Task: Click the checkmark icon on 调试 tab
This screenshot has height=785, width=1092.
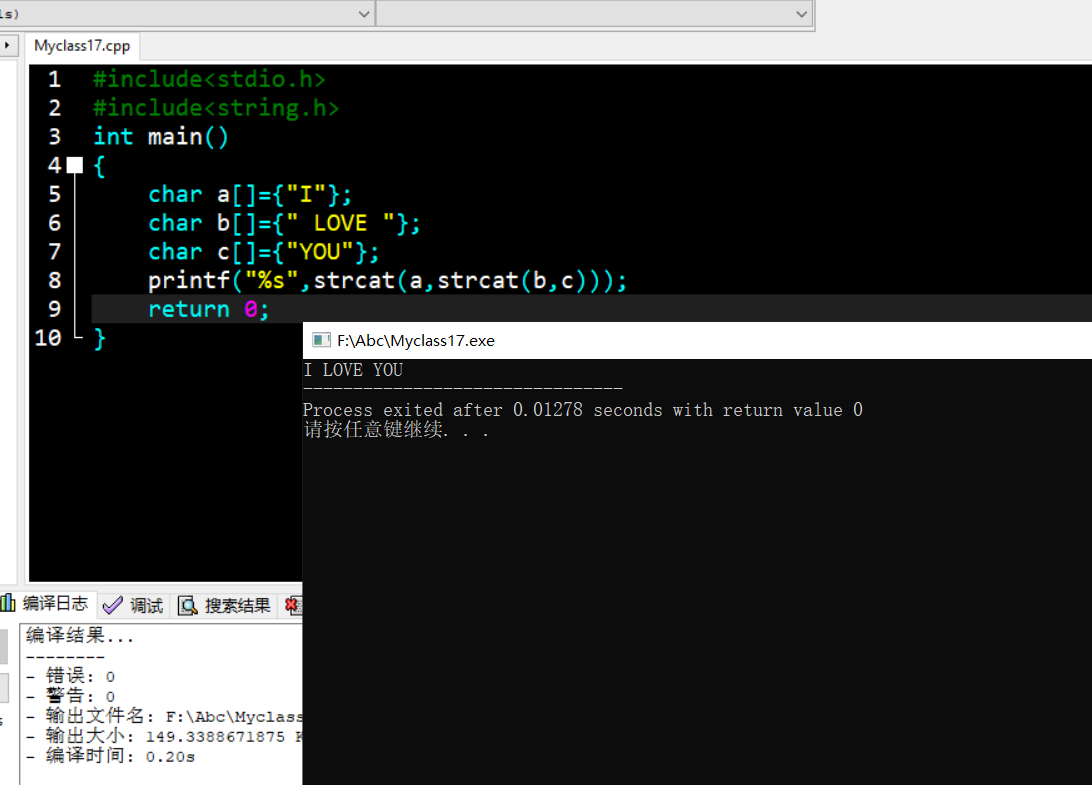Action: pyautogui.click(x=112, y=606)
